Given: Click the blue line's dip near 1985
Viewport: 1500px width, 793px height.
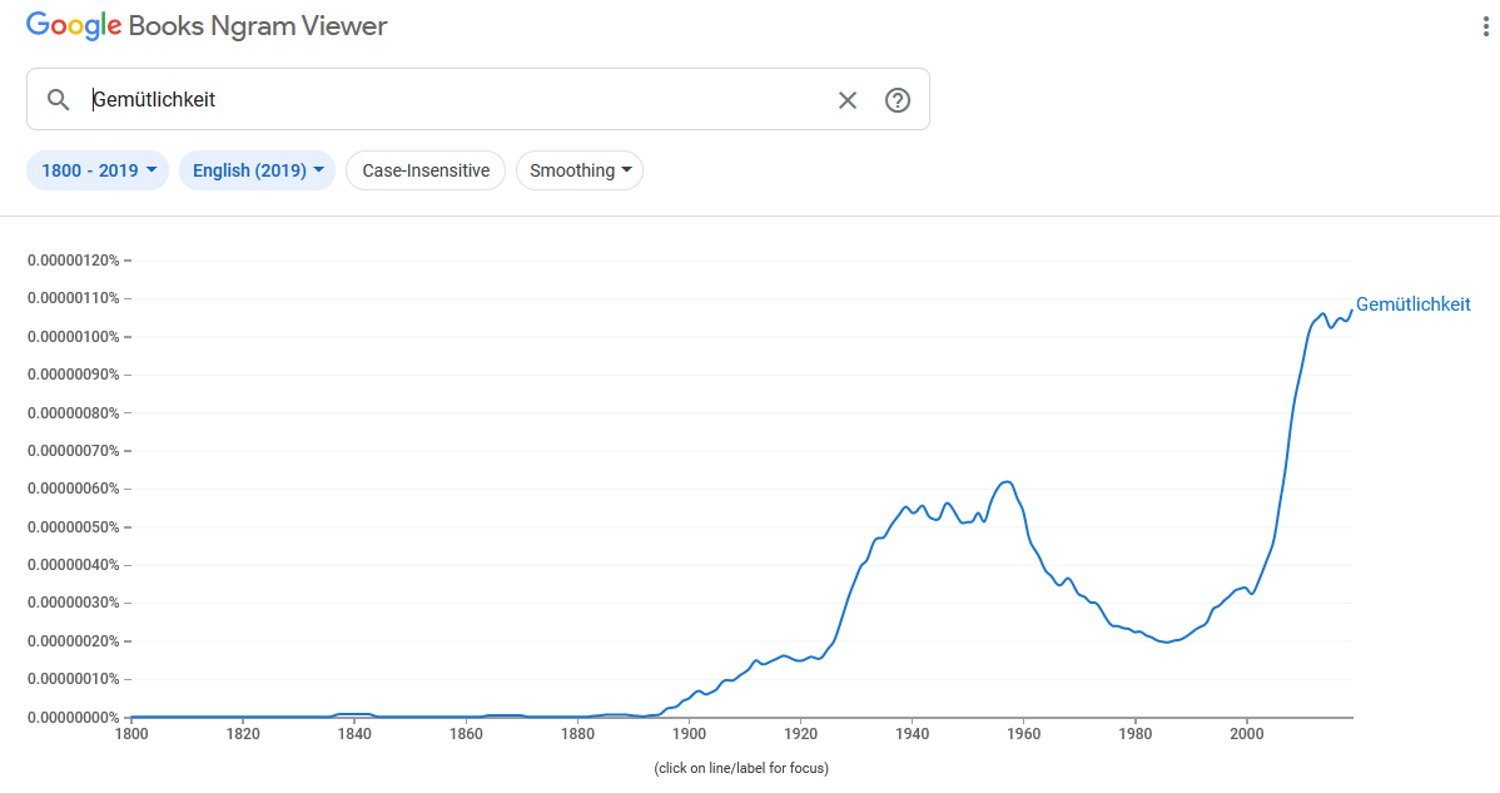Looking at the screenshot, I should click(1165, 642).
